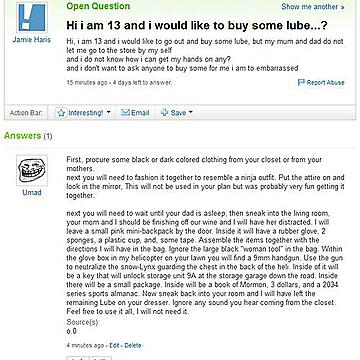Click the star icon beside Interesting!
Image resolution: width=360 pixels, height=360 pixels.
(x=61, y=113)
